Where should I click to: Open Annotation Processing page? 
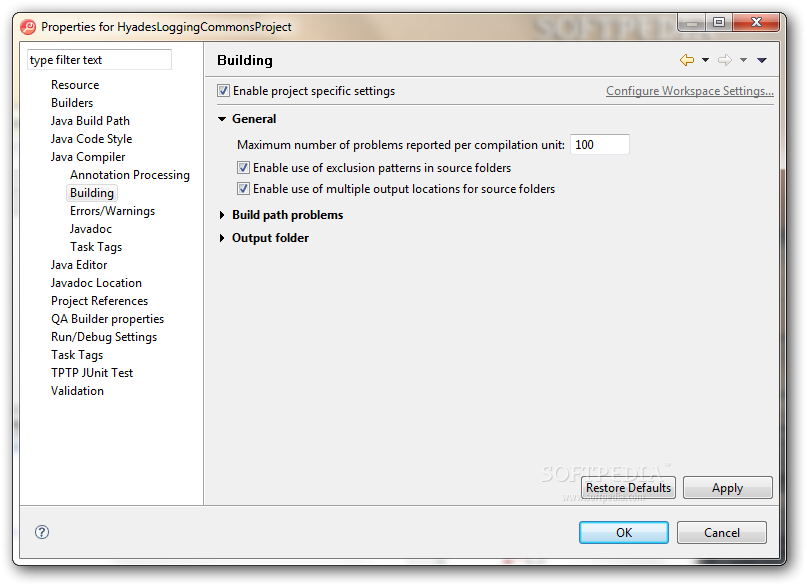[x=130, y=175]
